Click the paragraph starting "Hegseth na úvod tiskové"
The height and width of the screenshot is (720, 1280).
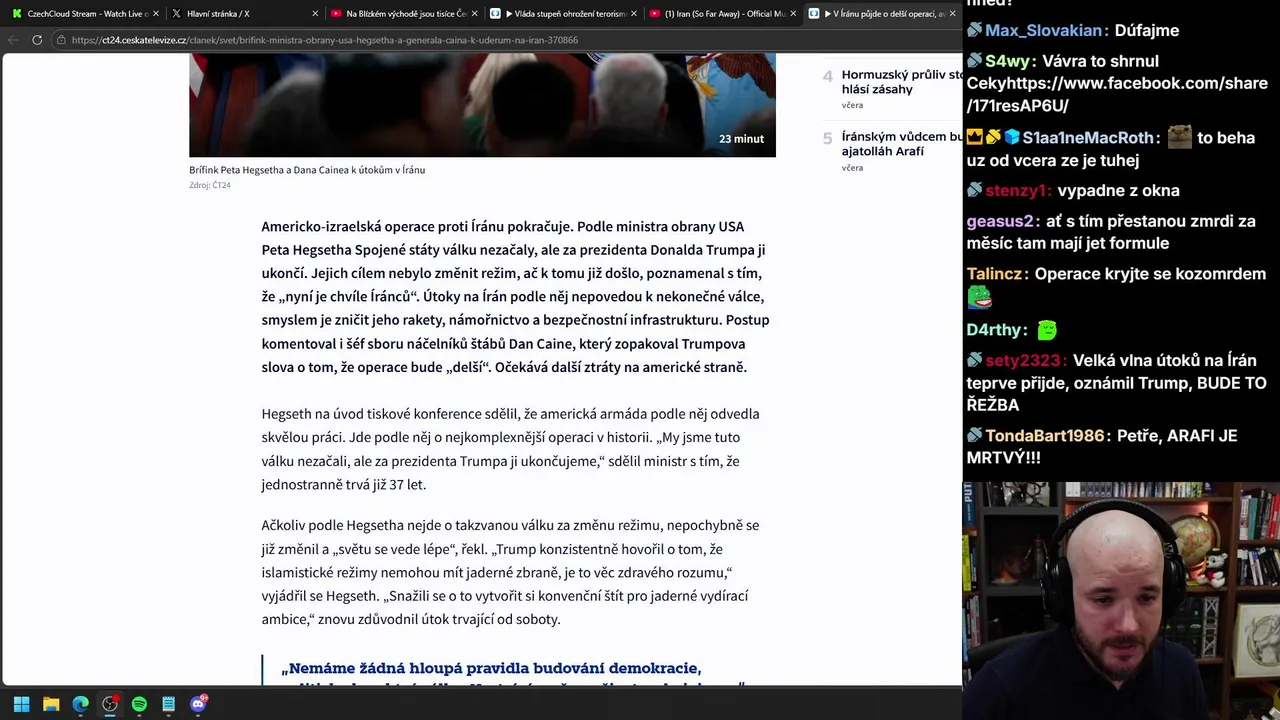[x=510, y=449]
